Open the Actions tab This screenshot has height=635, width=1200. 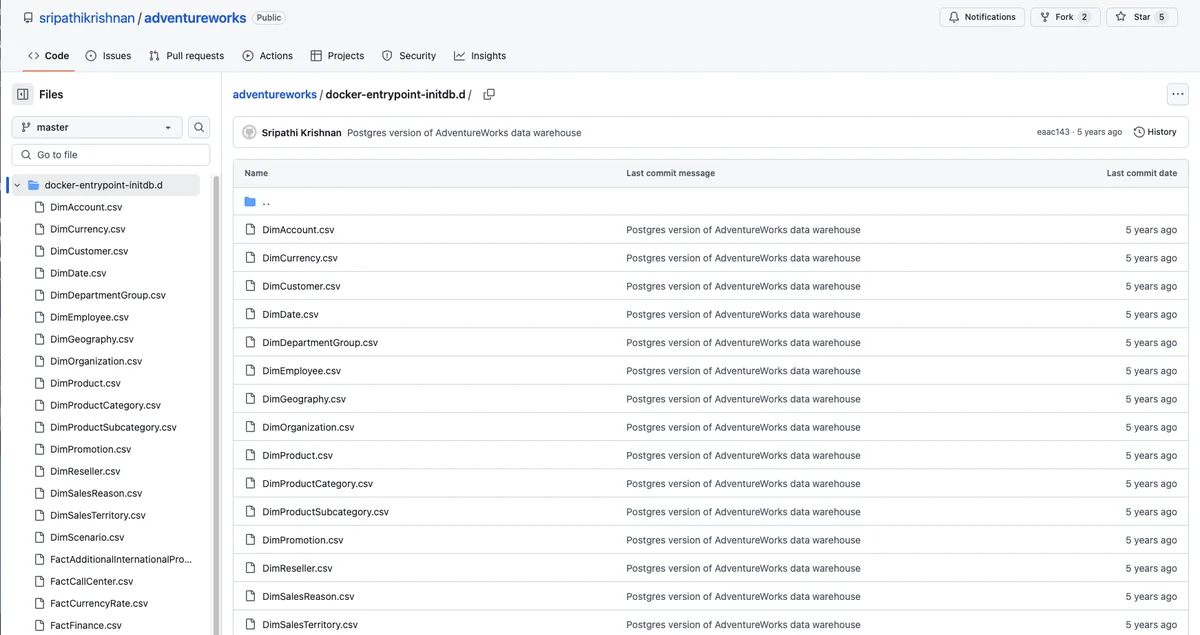[x=267, y=56]
